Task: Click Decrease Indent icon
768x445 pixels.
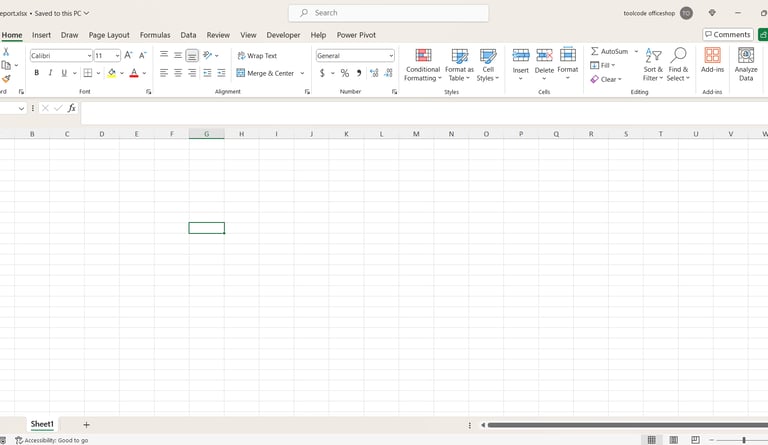Action: click(207, 73)
